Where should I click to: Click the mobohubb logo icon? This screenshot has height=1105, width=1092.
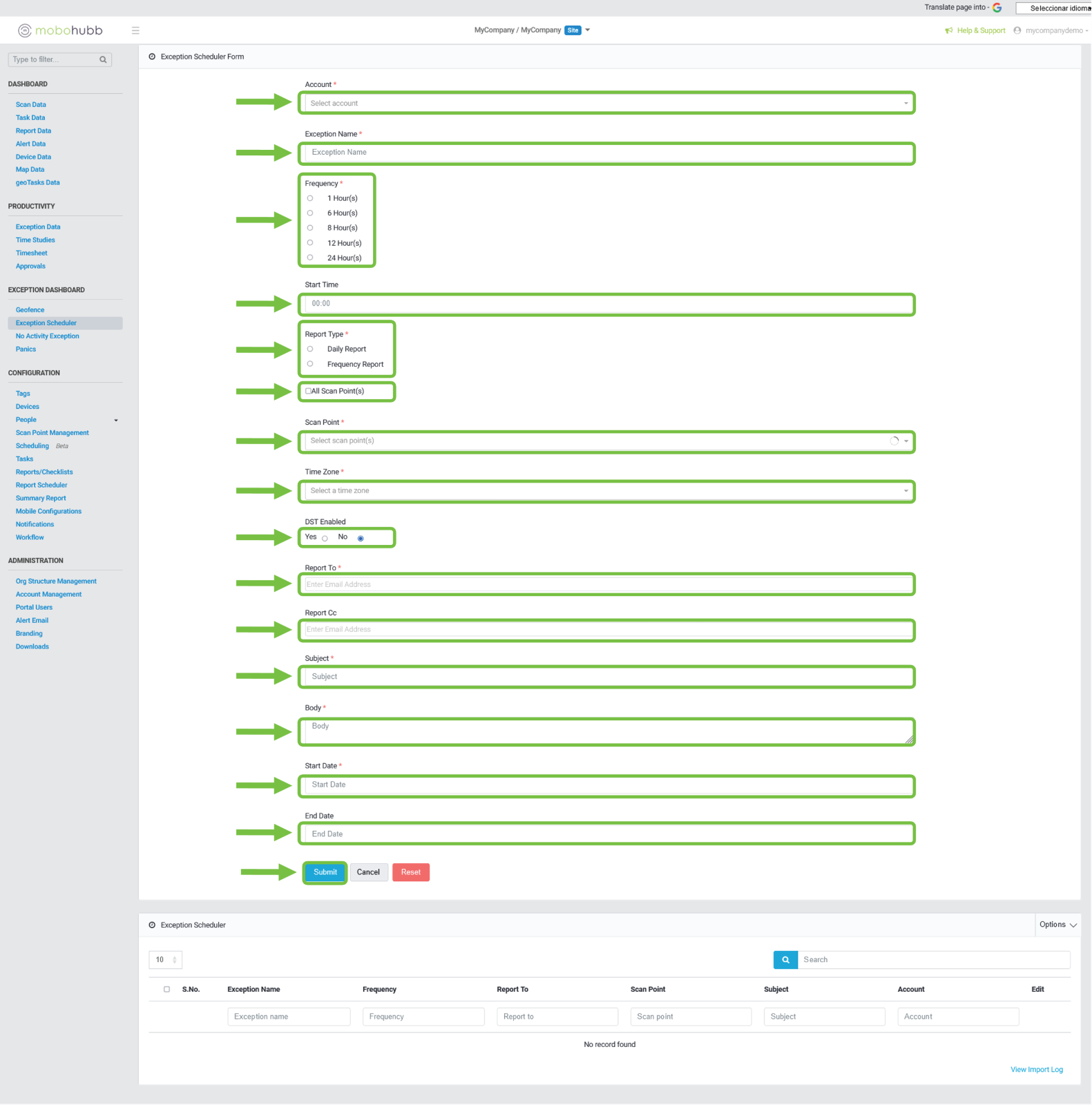pos(25,30)
